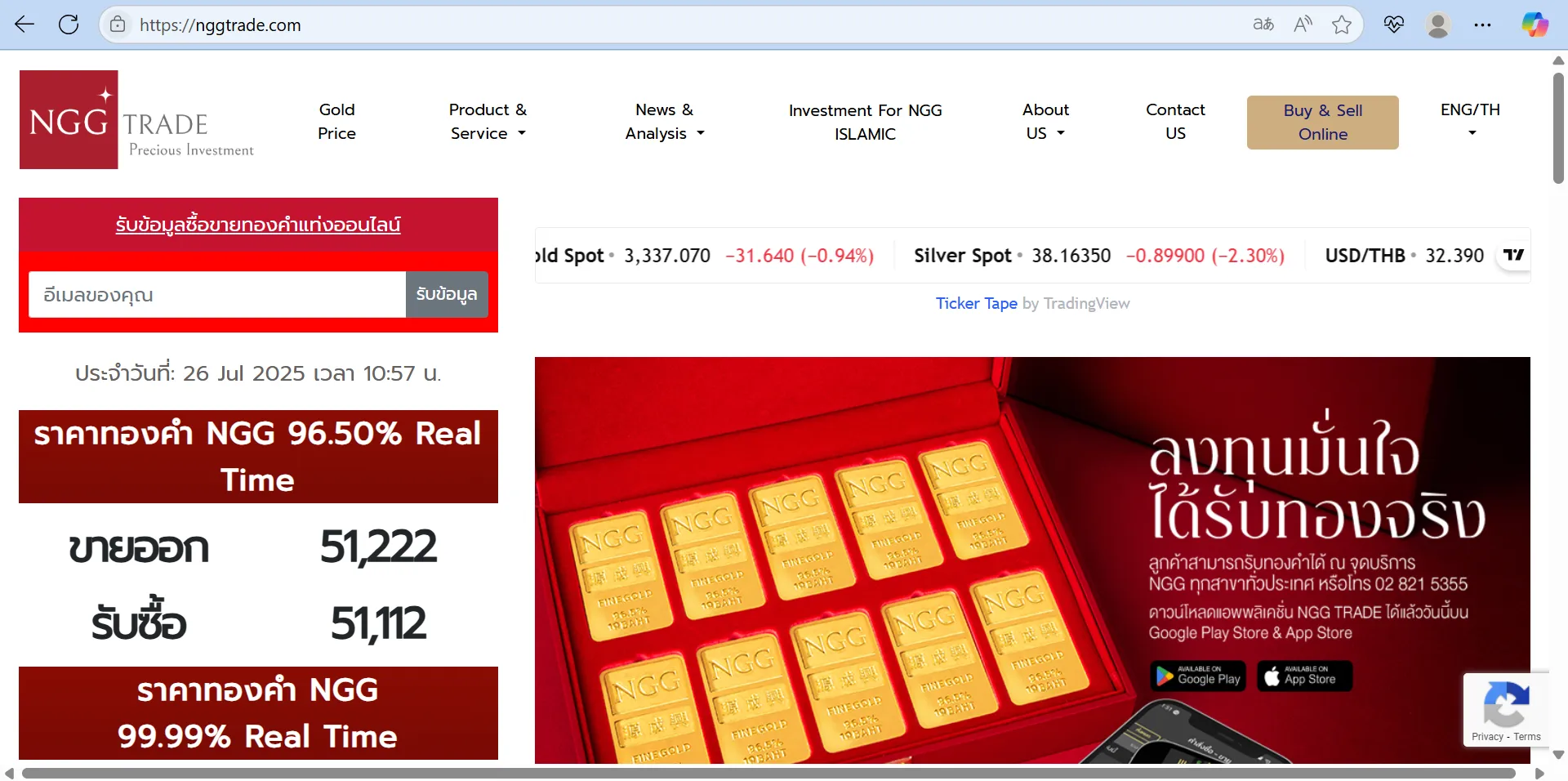Open the Gold Price menu item

click(x=336, y=121)
